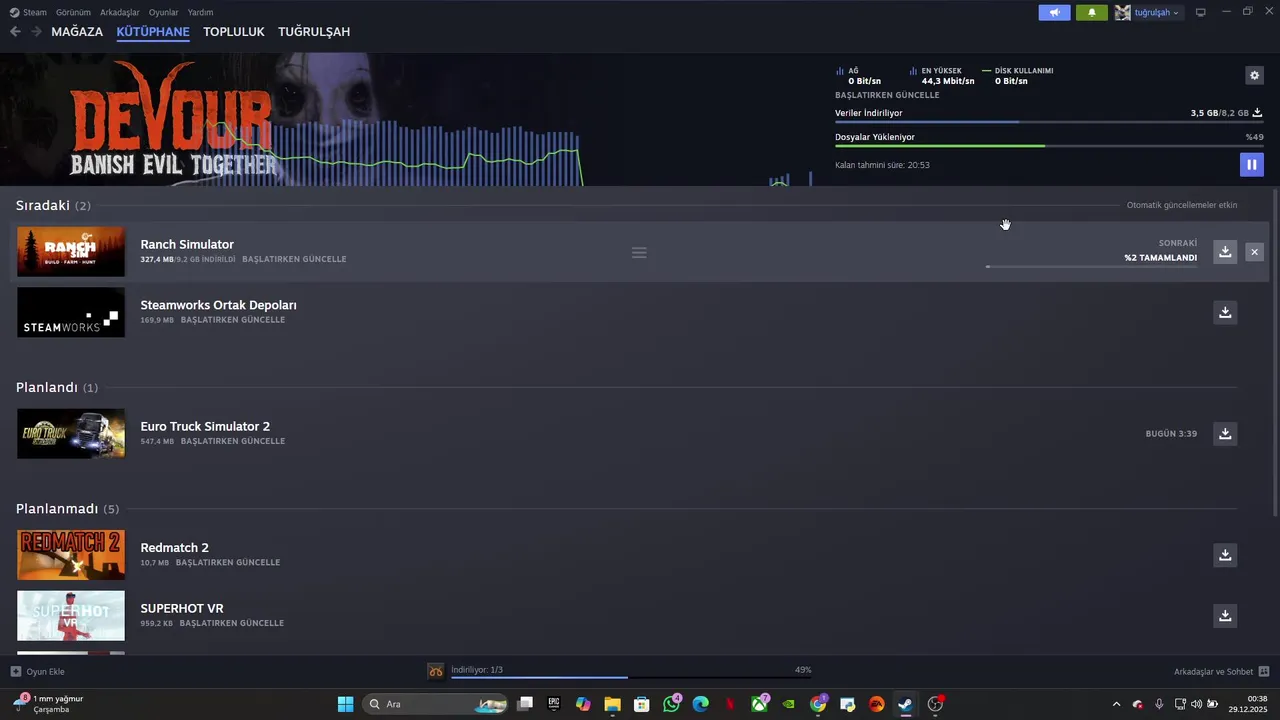Show hidden system tray icons chevron
The height and width of the screenshot is (720, 1280).
coord(1116,704)
